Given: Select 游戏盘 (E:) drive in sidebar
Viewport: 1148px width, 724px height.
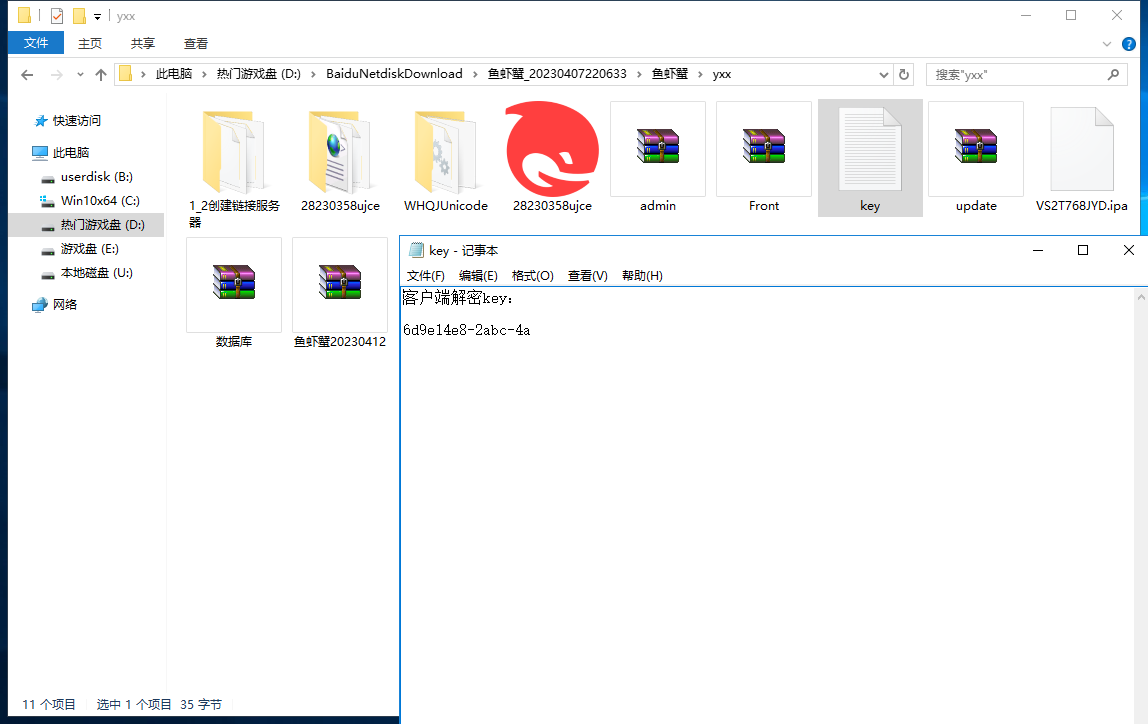Looking at the screenshot, I should pos(89,249).
